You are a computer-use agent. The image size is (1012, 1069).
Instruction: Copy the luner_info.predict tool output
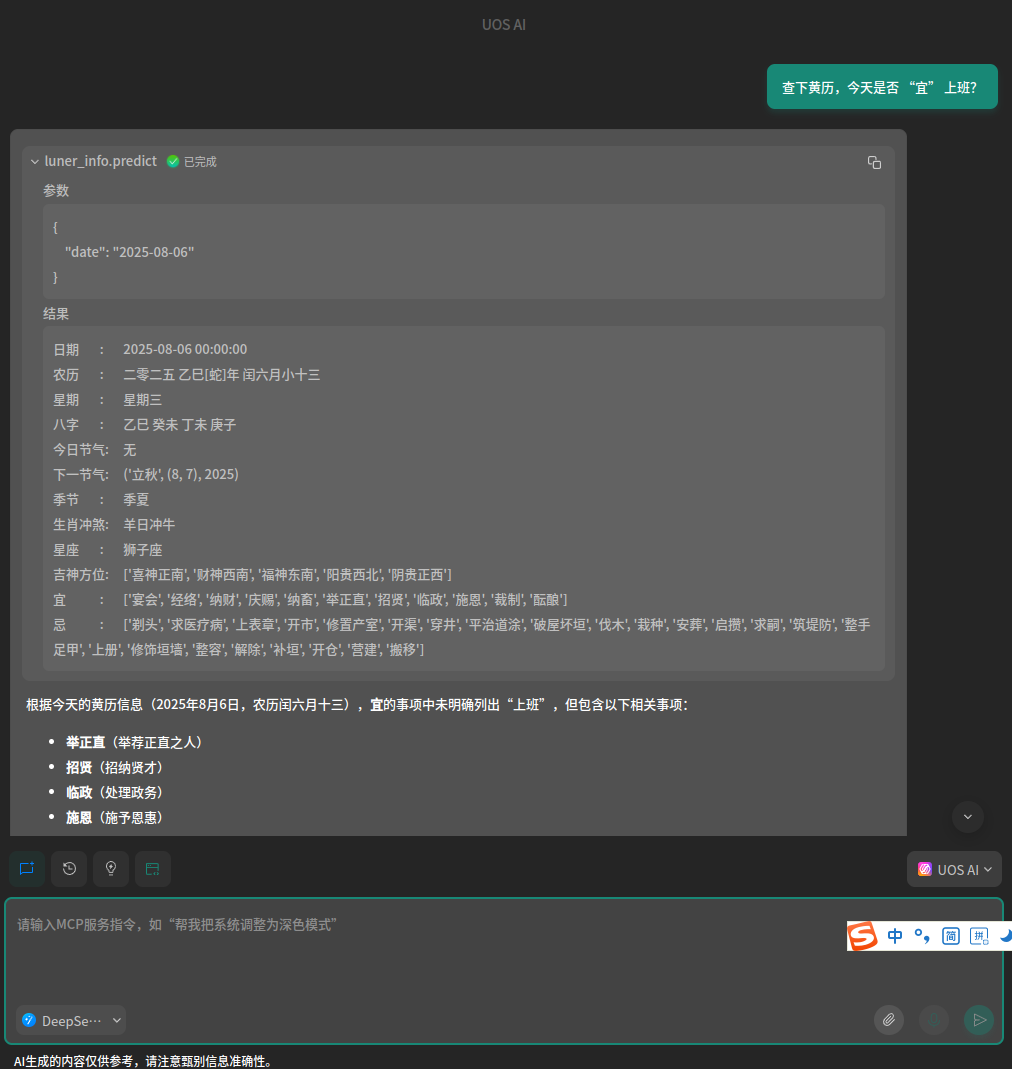point(874,162)
